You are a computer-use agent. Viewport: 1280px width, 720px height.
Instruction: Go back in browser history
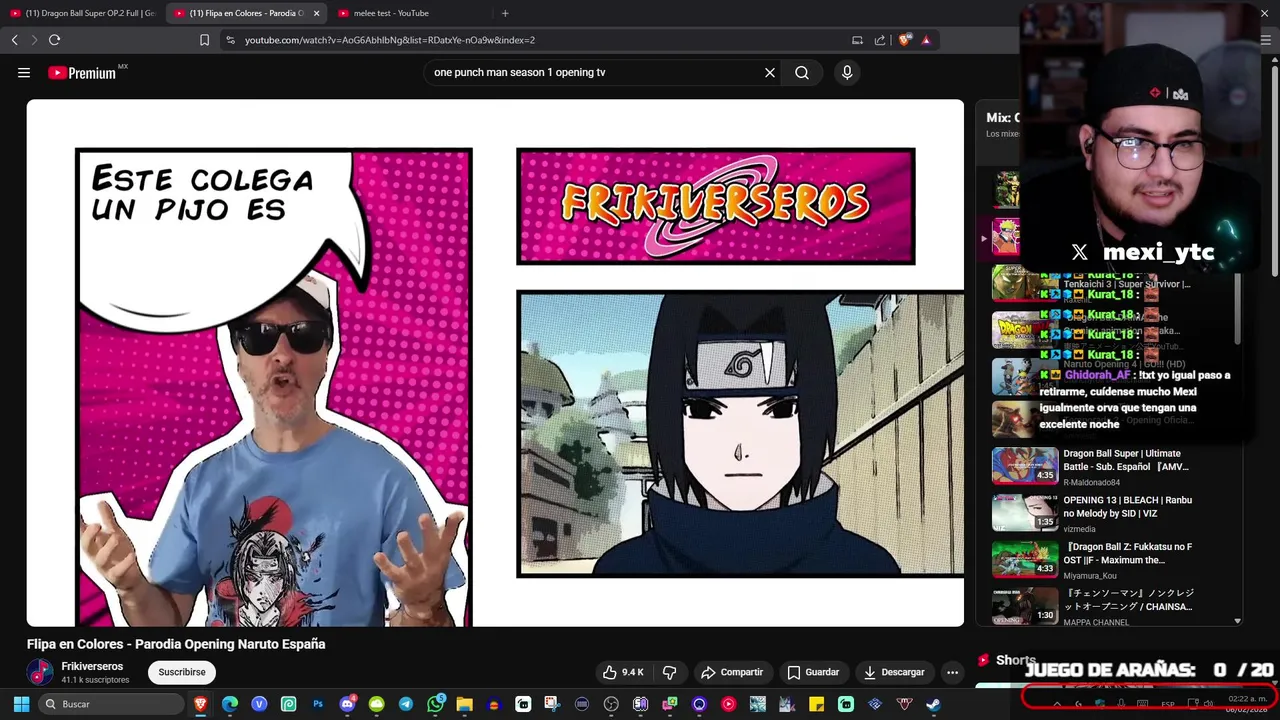[x=15, y=40]
